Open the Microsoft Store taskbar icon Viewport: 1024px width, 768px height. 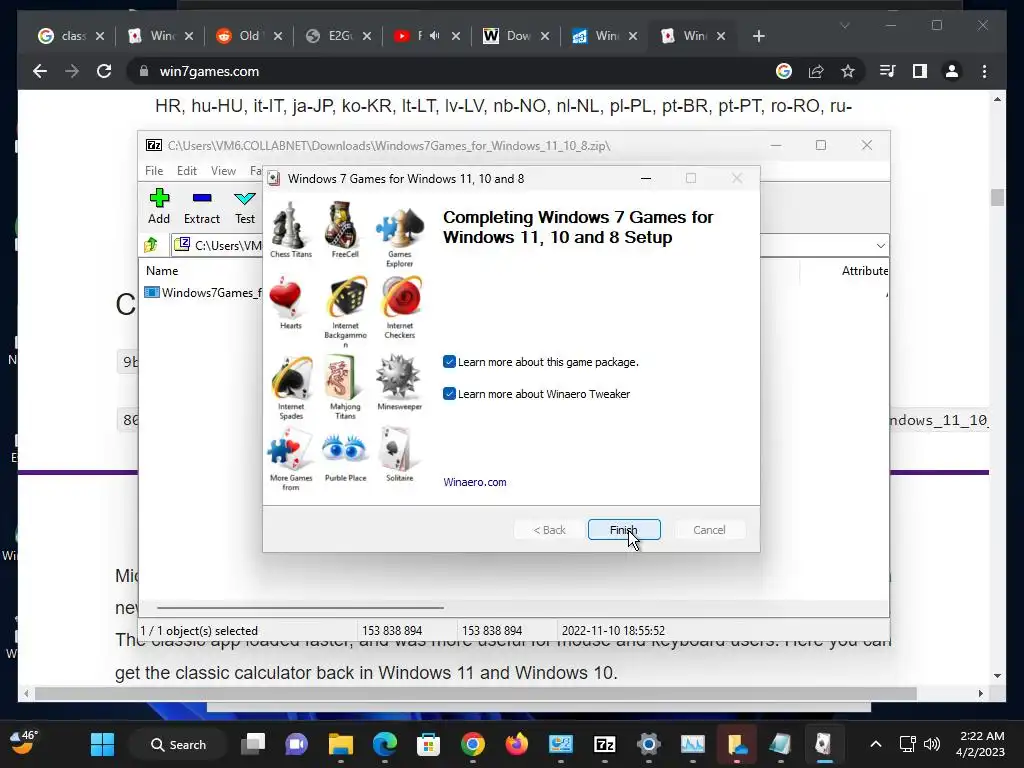tap(428, 744)
